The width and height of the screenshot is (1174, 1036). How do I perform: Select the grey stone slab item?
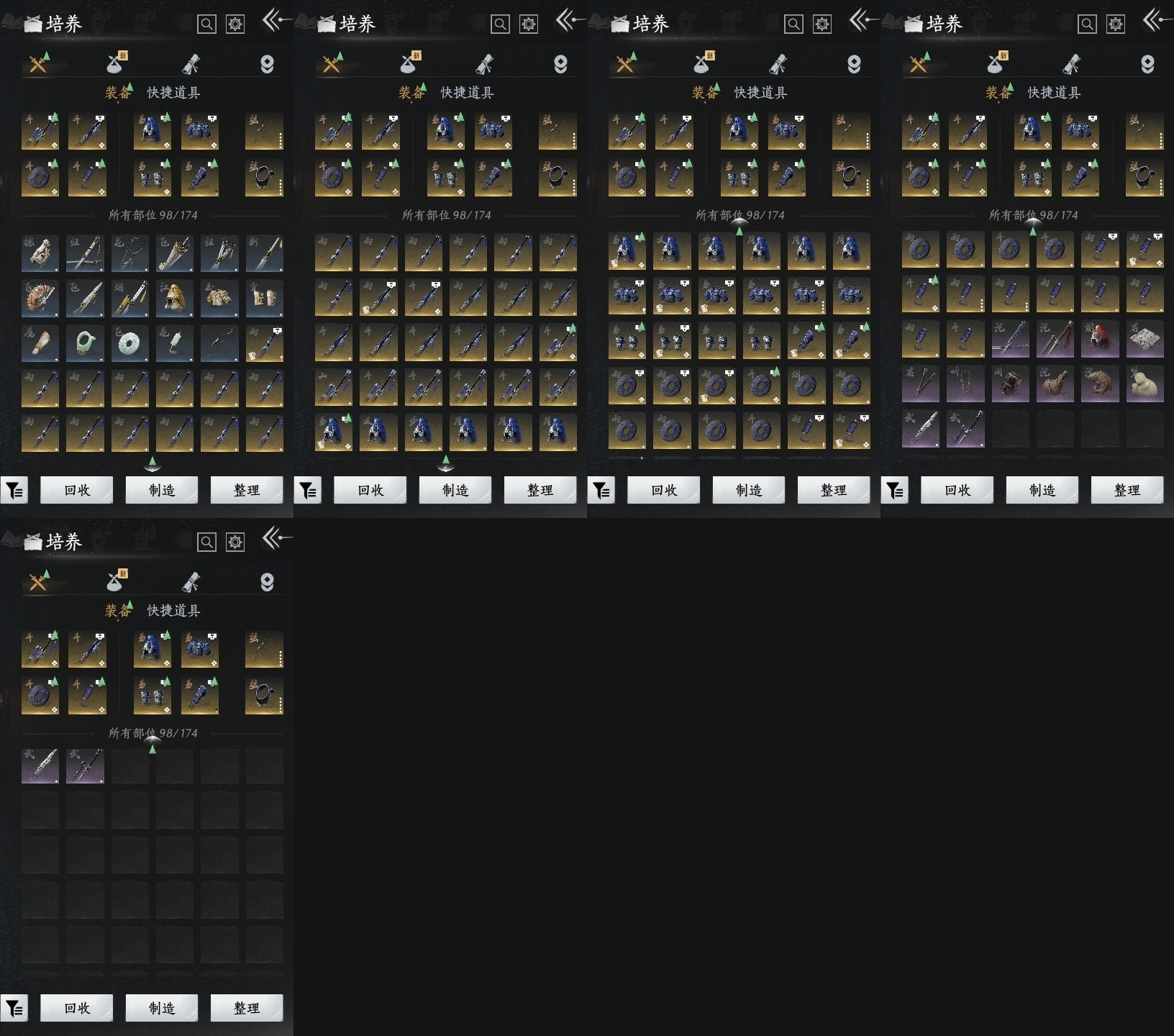point(1145,338)
